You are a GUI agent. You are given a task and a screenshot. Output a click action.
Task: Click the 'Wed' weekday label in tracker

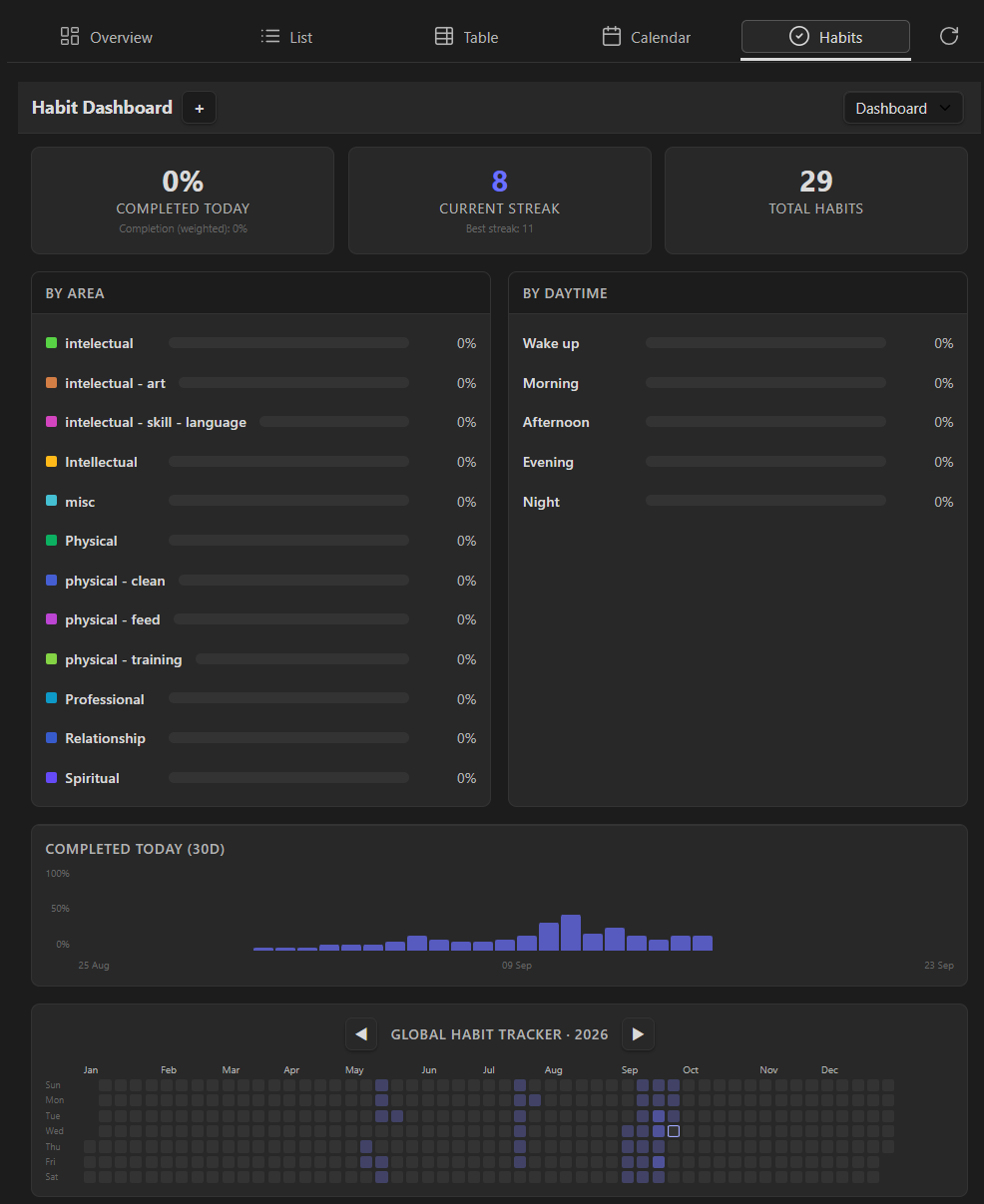click(x=55, y=1131)
